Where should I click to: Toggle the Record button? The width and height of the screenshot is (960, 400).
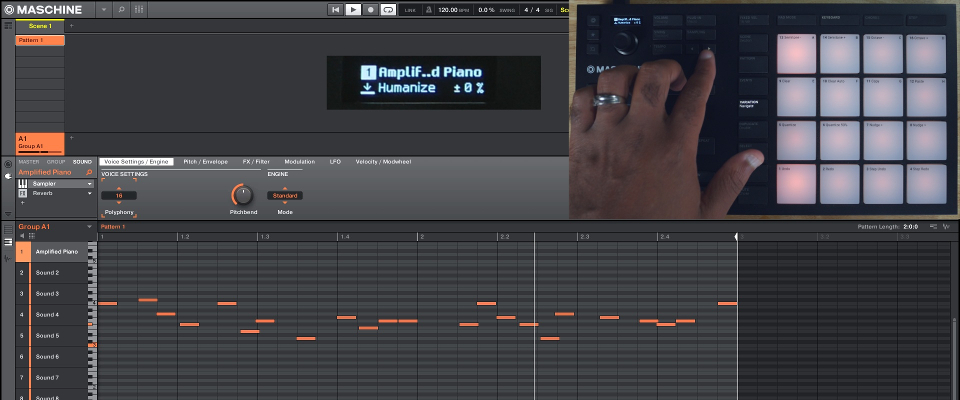pos(370,10)
